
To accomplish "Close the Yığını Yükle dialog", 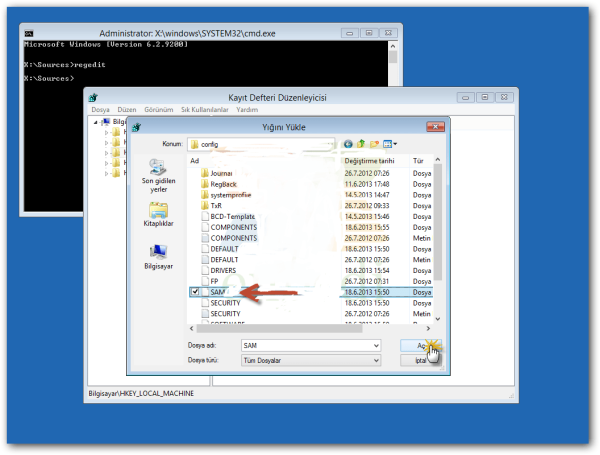I will pos(435,127).
